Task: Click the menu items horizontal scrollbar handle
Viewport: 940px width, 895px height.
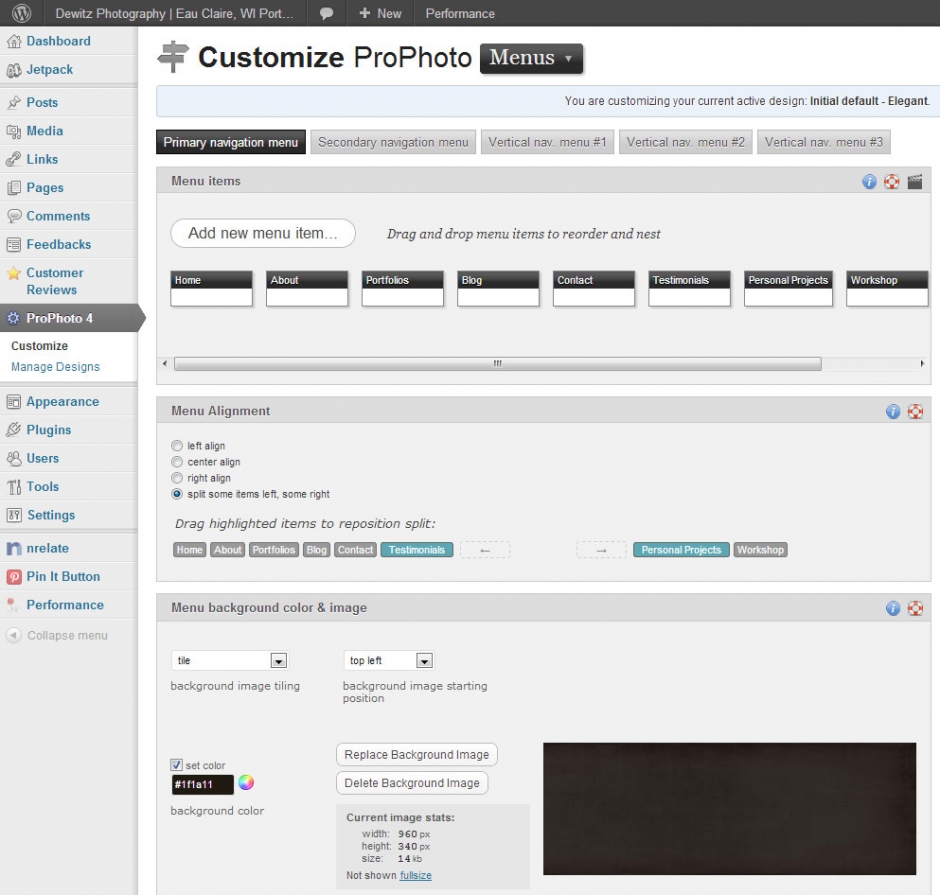Action: [x=498, y=363]
